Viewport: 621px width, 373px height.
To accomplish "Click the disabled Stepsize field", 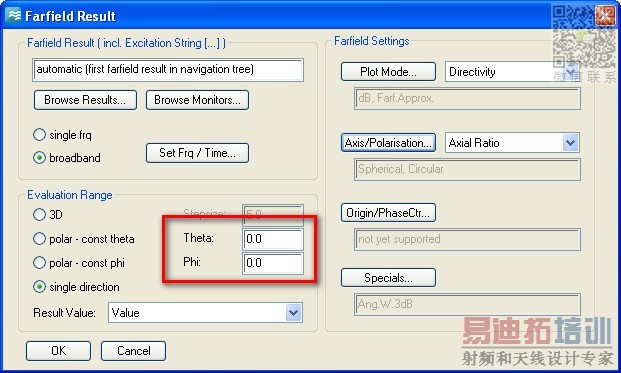I will click(x=273, y=215).
